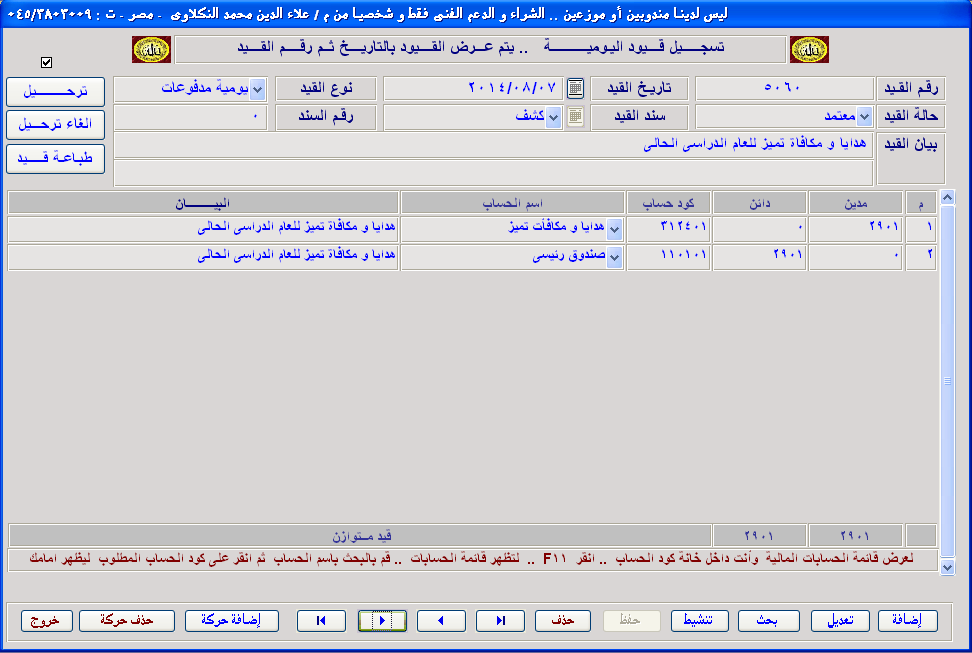Open account dropdown for هدايا و مكافآت تميز

tap(615, 229)
